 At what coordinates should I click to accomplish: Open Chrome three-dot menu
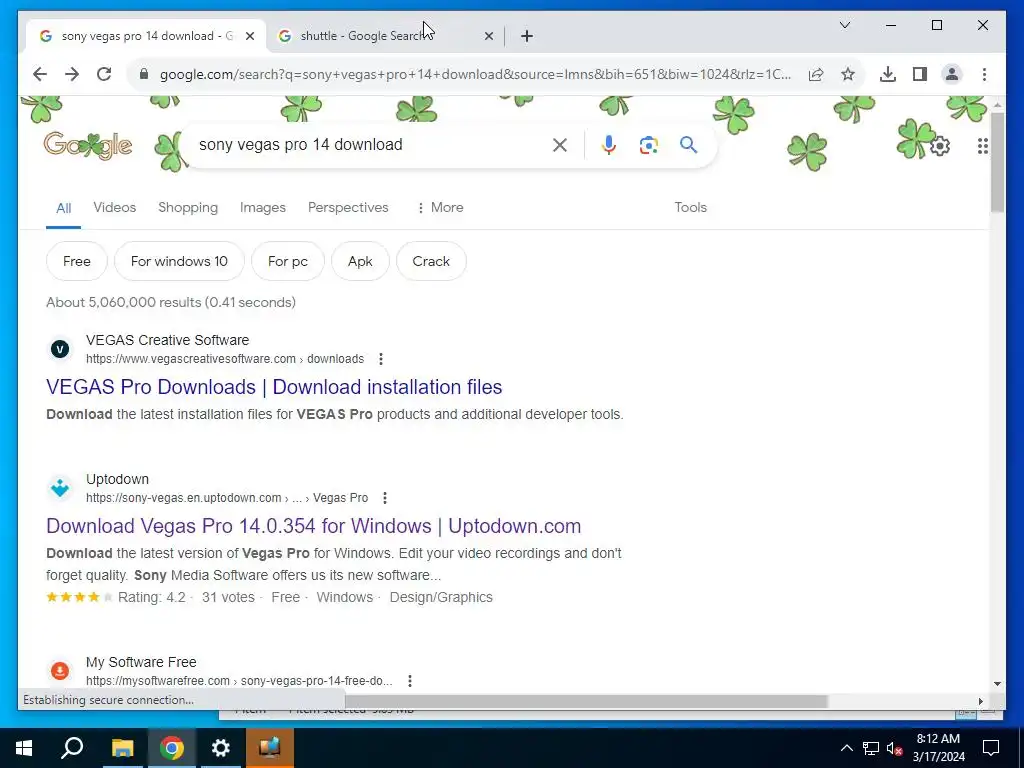tap(984, 74)
